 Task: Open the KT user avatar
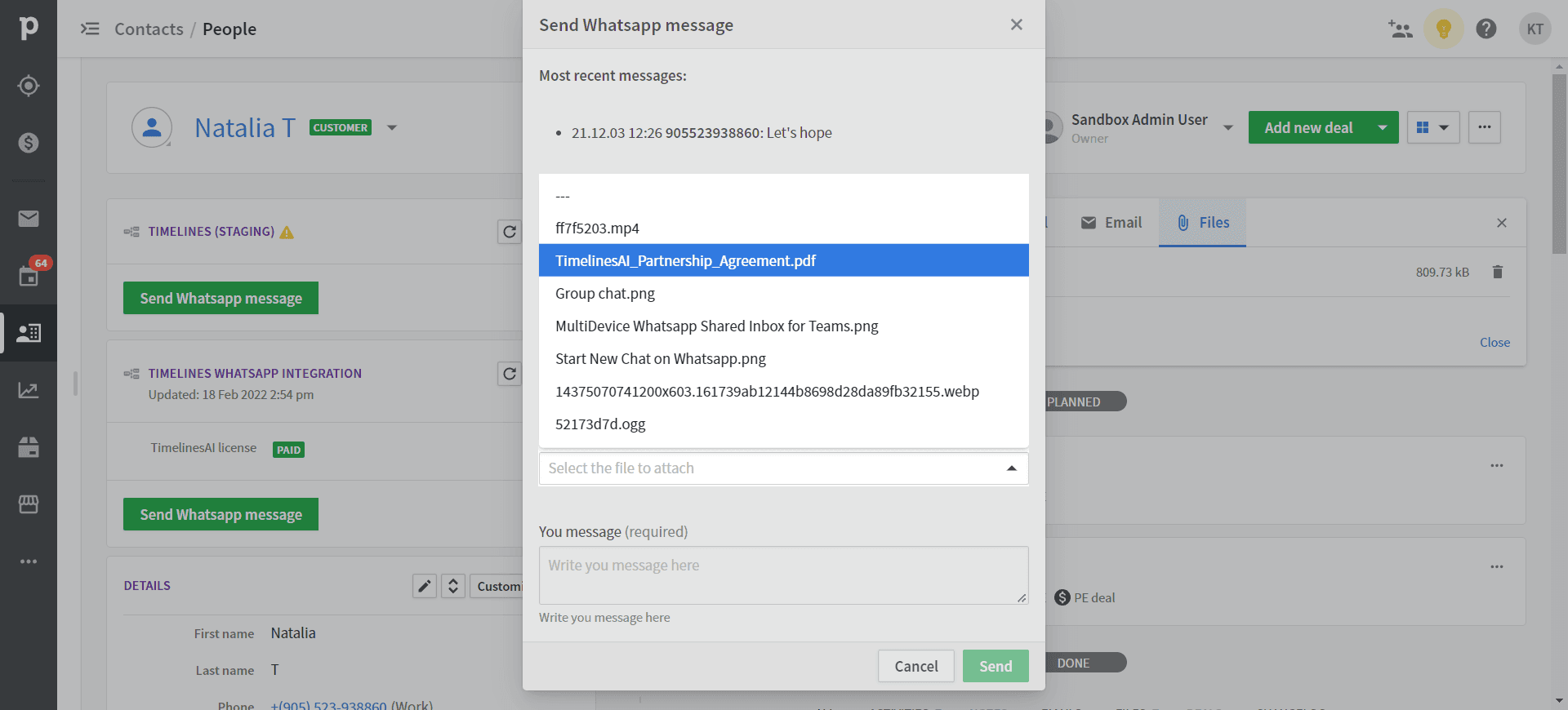point(1535,29)
